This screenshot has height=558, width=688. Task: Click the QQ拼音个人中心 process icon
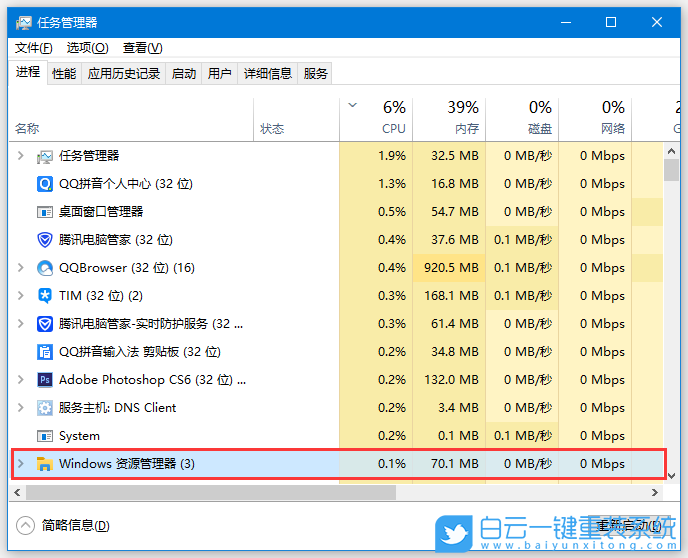(45, 184)
